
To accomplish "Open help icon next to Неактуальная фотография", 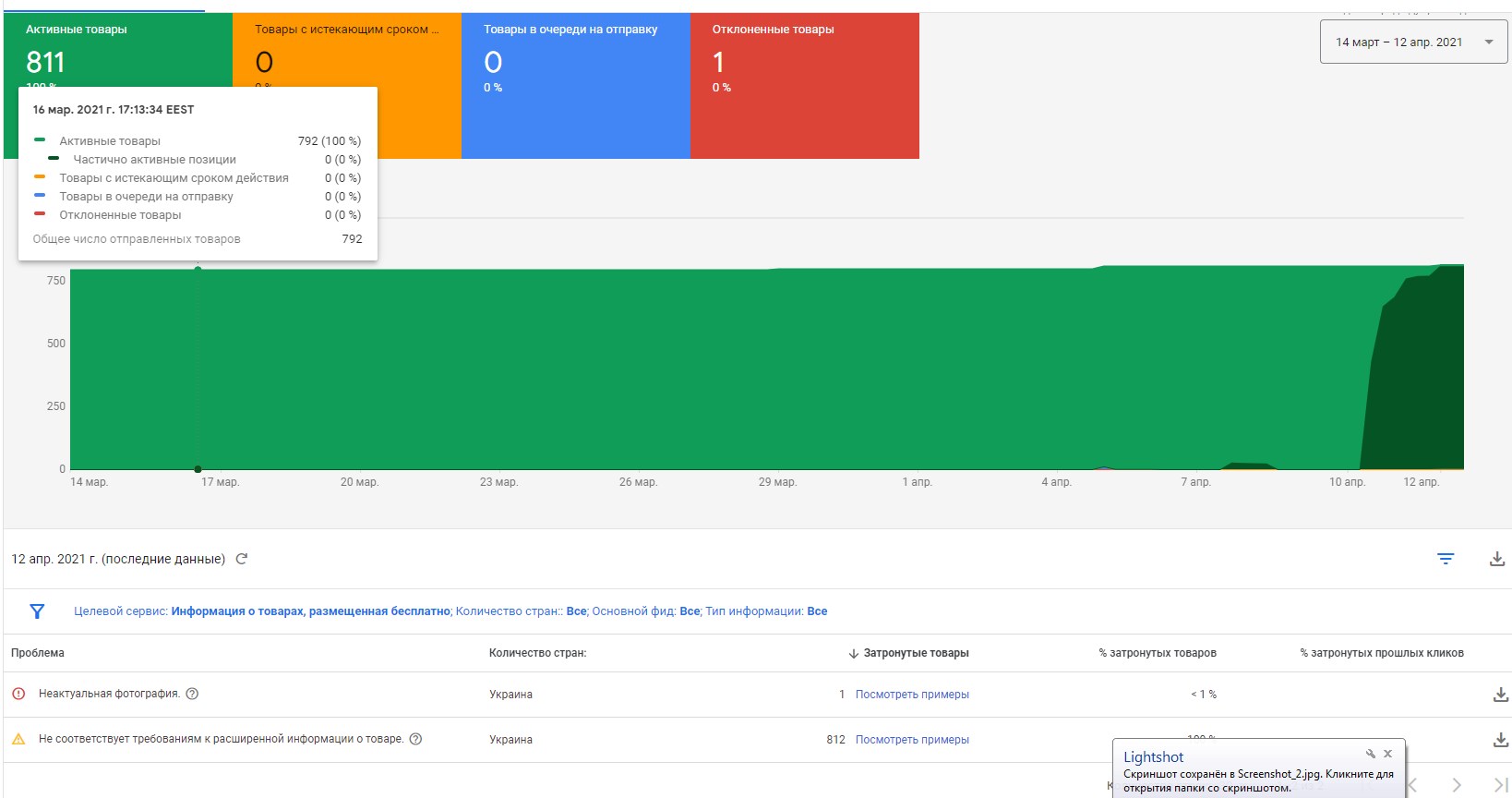I will click(192, 694).
